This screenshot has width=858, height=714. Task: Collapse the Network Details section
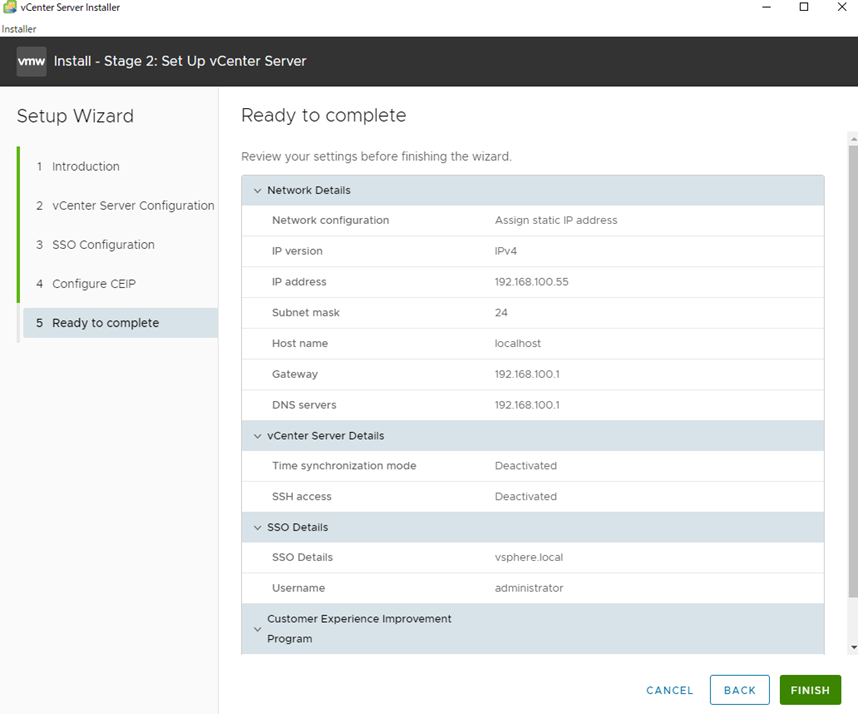[x=257, y=190]
